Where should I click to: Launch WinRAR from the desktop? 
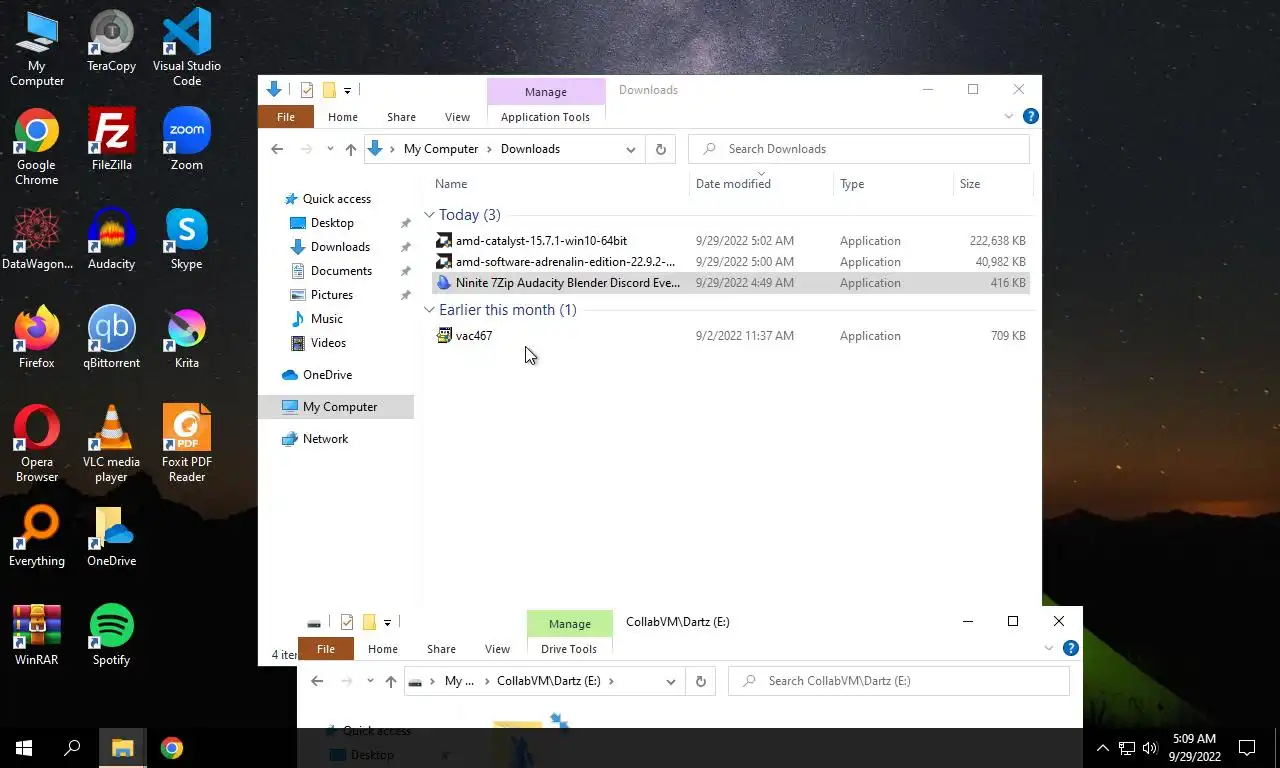tap(37, 634)
